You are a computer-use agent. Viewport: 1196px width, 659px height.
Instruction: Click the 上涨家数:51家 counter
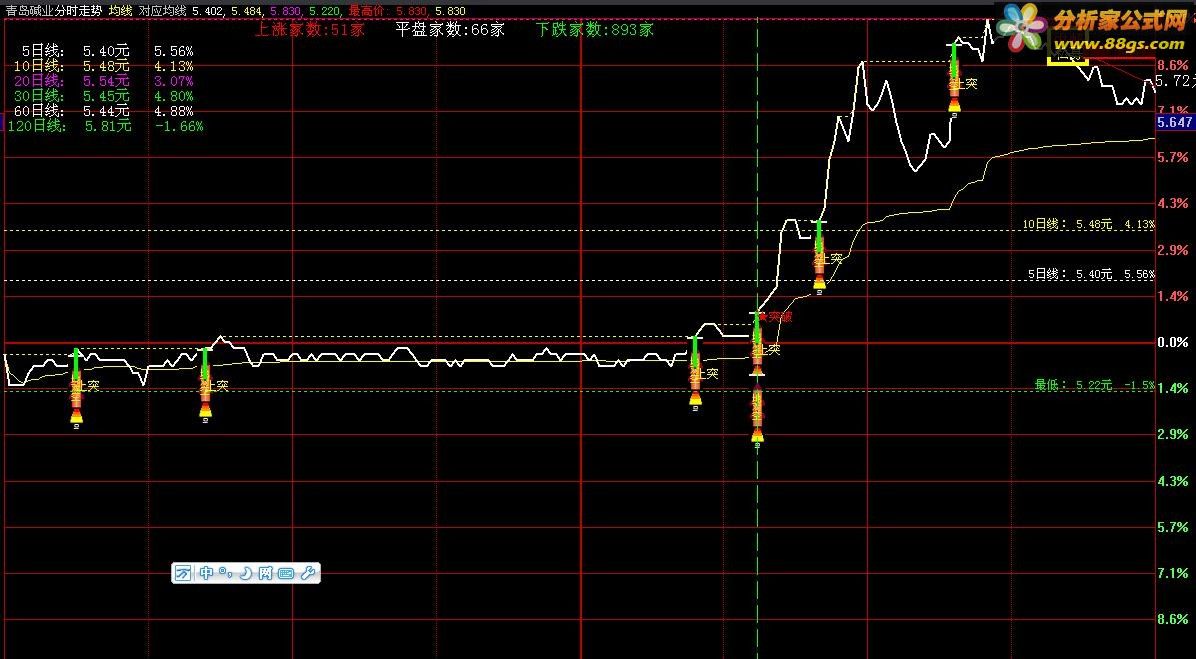click(310, 30)
